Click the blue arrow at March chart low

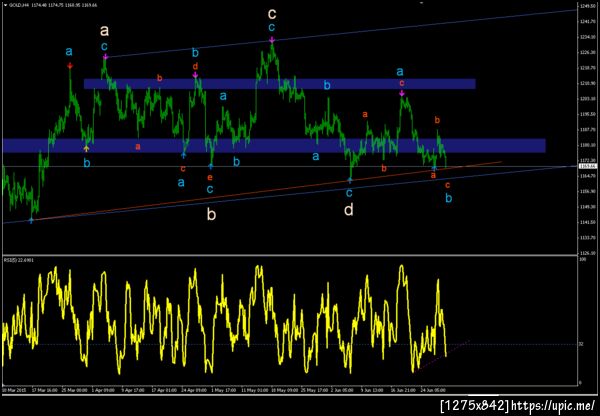(x=31, y=220)
